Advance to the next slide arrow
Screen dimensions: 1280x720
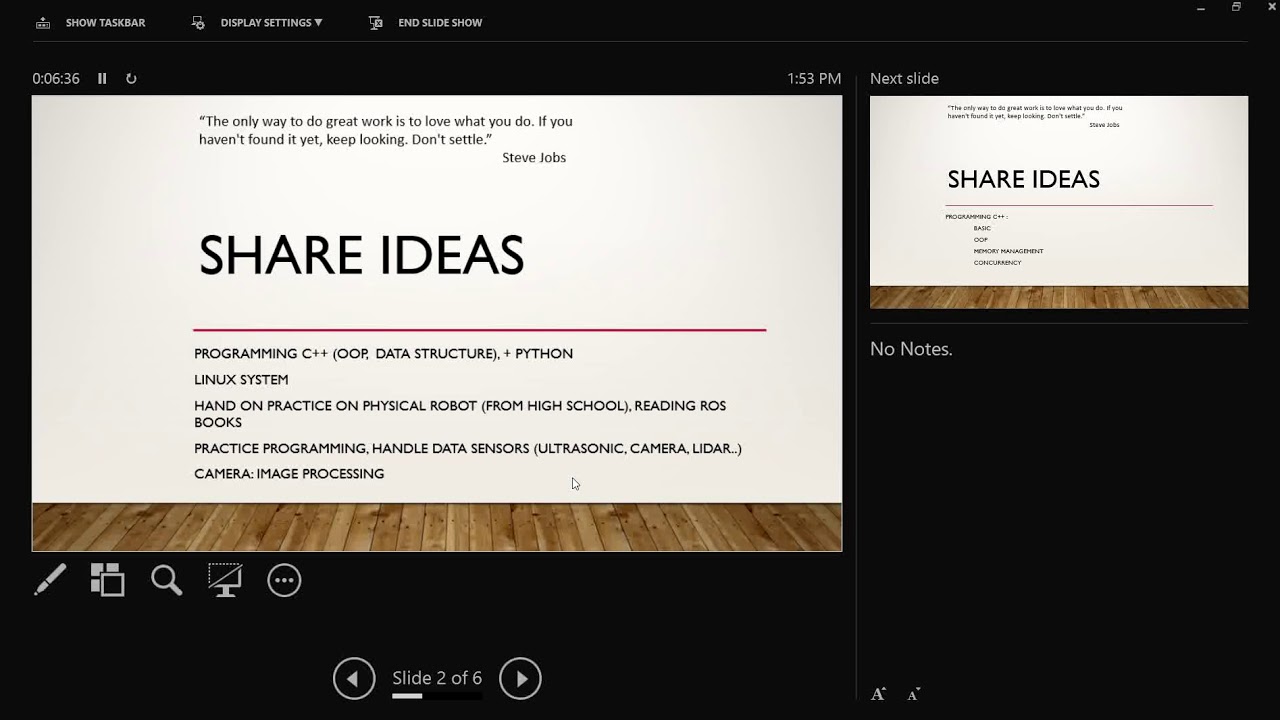[520, 678]
